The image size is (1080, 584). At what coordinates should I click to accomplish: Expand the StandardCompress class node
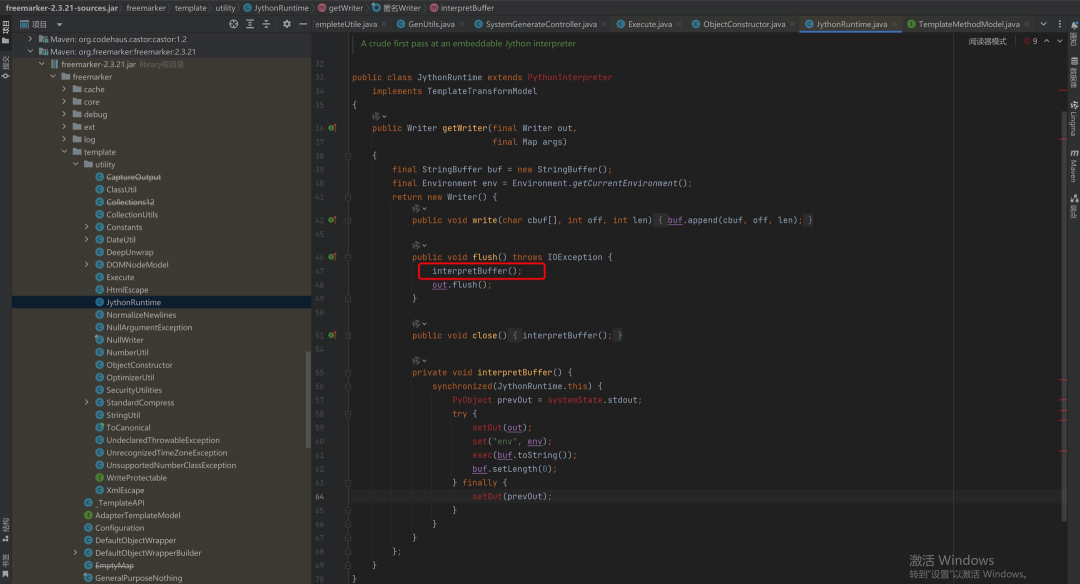point(87,402)
